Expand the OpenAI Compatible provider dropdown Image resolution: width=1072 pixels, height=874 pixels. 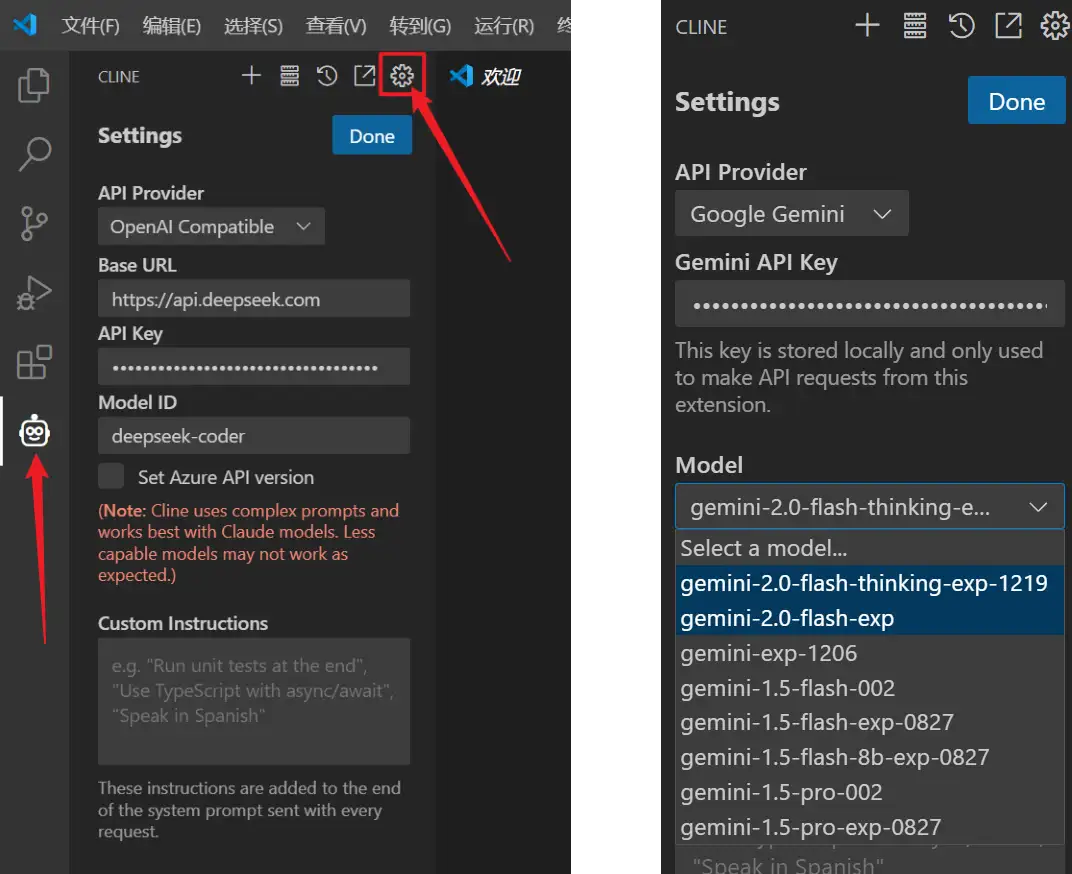click(211, 227)
